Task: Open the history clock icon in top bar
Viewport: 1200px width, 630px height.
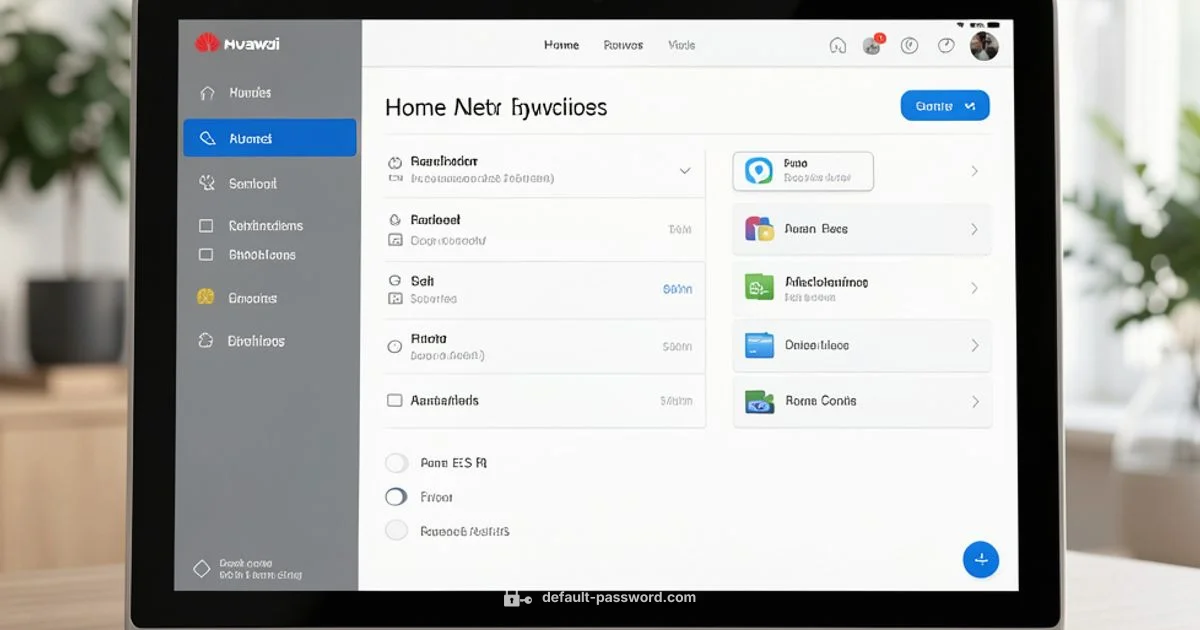Action: [x=944, y=44]
